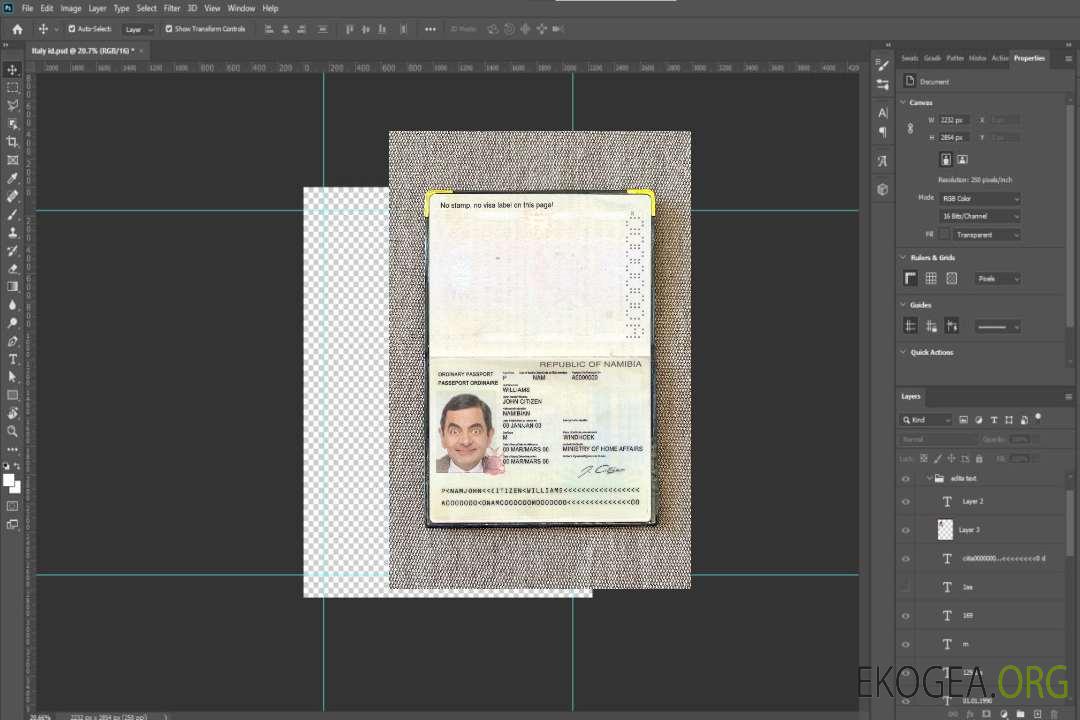Image resolution: width=1080 pixels, height=720 pixels.
Task: Pick the Horizontal Type tool
Action: (x=12, y=359)
